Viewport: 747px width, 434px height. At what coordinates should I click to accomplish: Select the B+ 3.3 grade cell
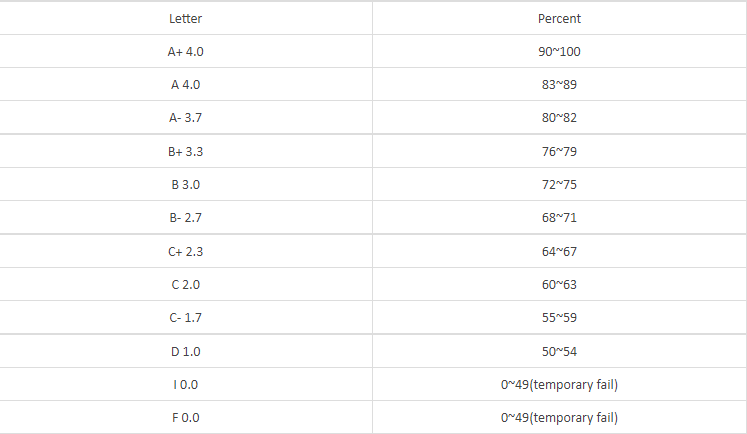click(186, 151)
